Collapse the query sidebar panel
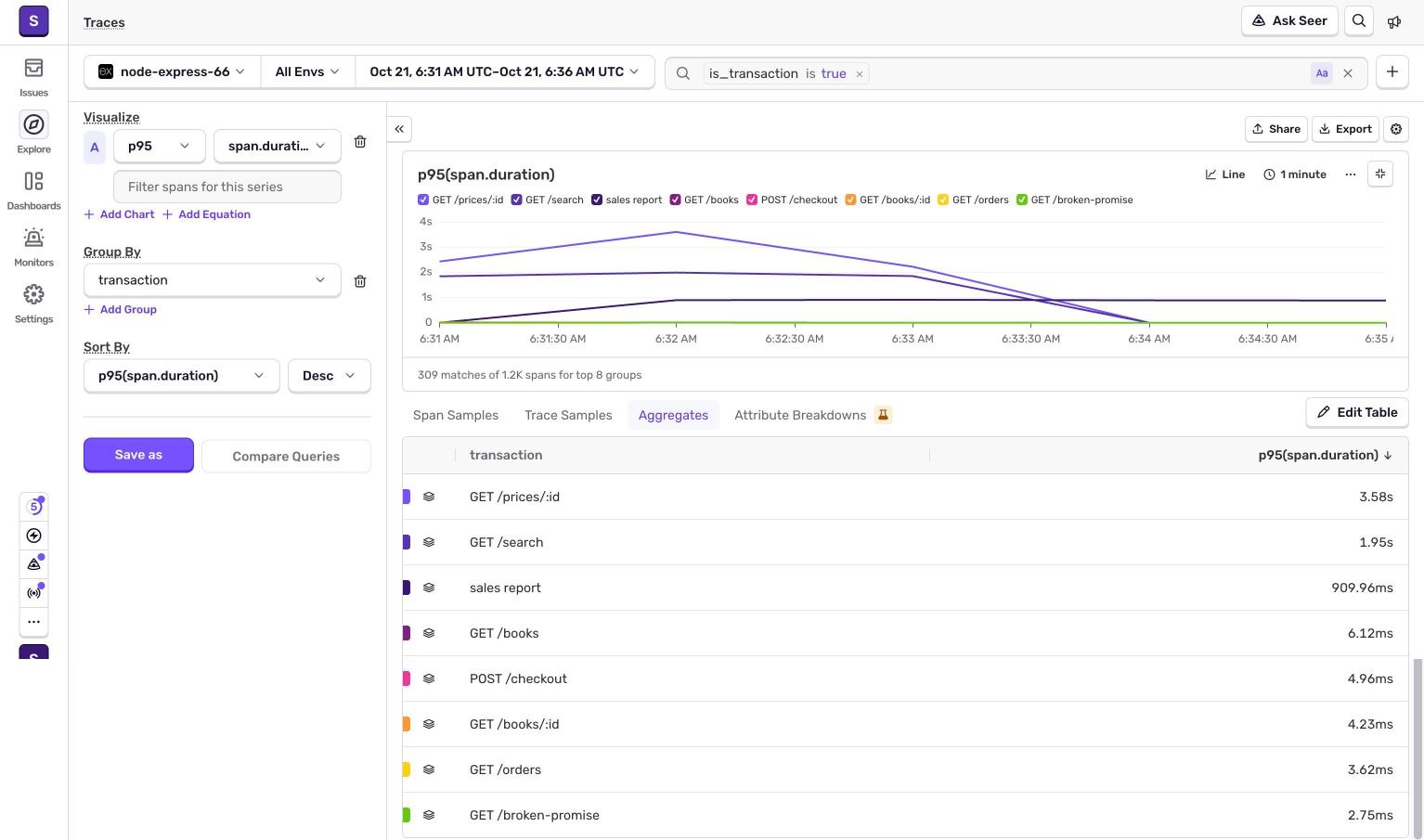 pos(399,129)
